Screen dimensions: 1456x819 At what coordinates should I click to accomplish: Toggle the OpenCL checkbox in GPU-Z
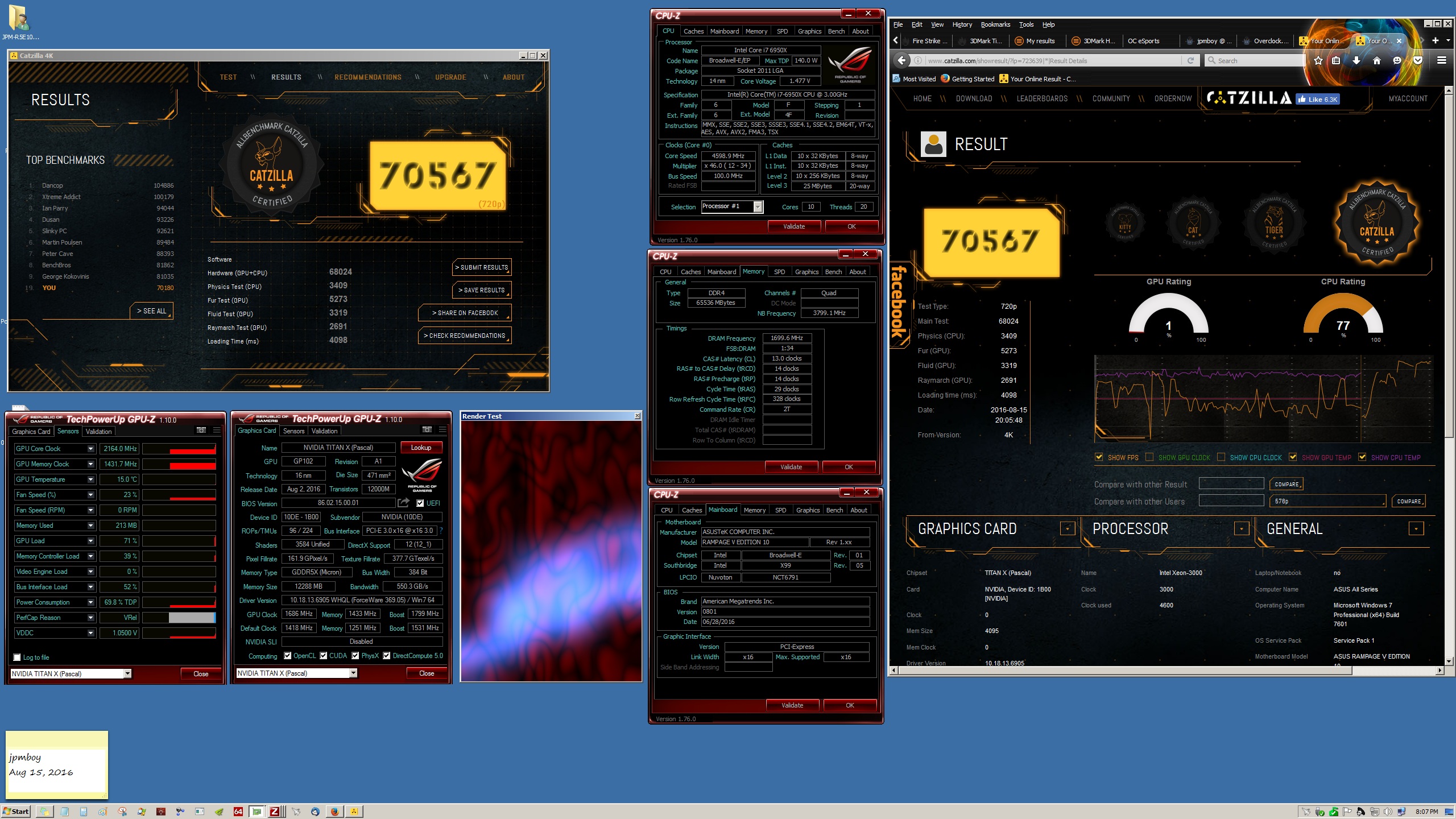[288, 656]
